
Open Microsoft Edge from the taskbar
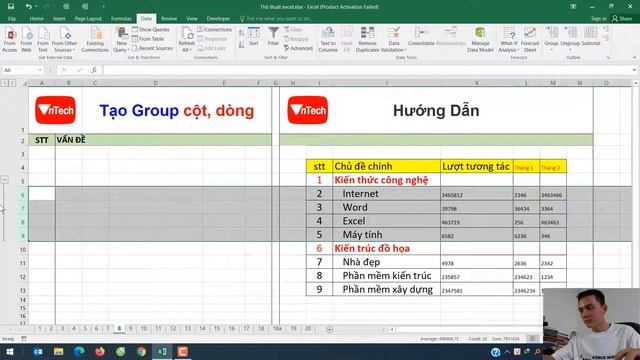[79, 351]
